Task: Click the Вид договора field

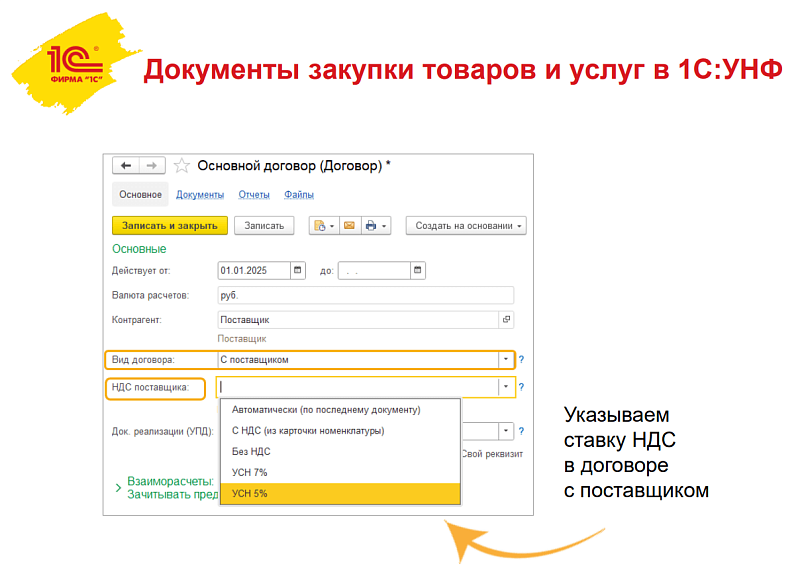Action: tap(358, 359)
